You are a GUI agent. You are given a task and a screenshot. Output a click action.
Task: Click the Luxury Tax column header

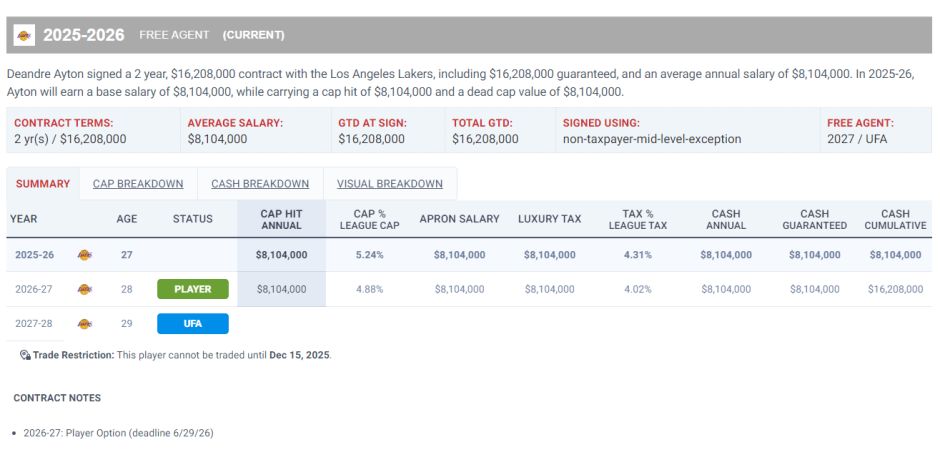pyautogui.click(x=550, y=219)
